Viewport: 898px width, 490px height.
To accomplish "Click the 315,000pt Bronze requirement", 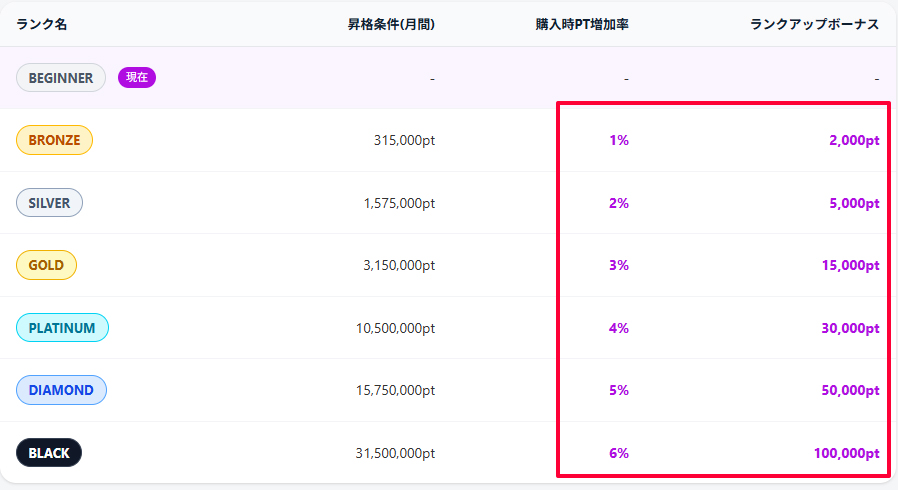I will coord(404,141).
